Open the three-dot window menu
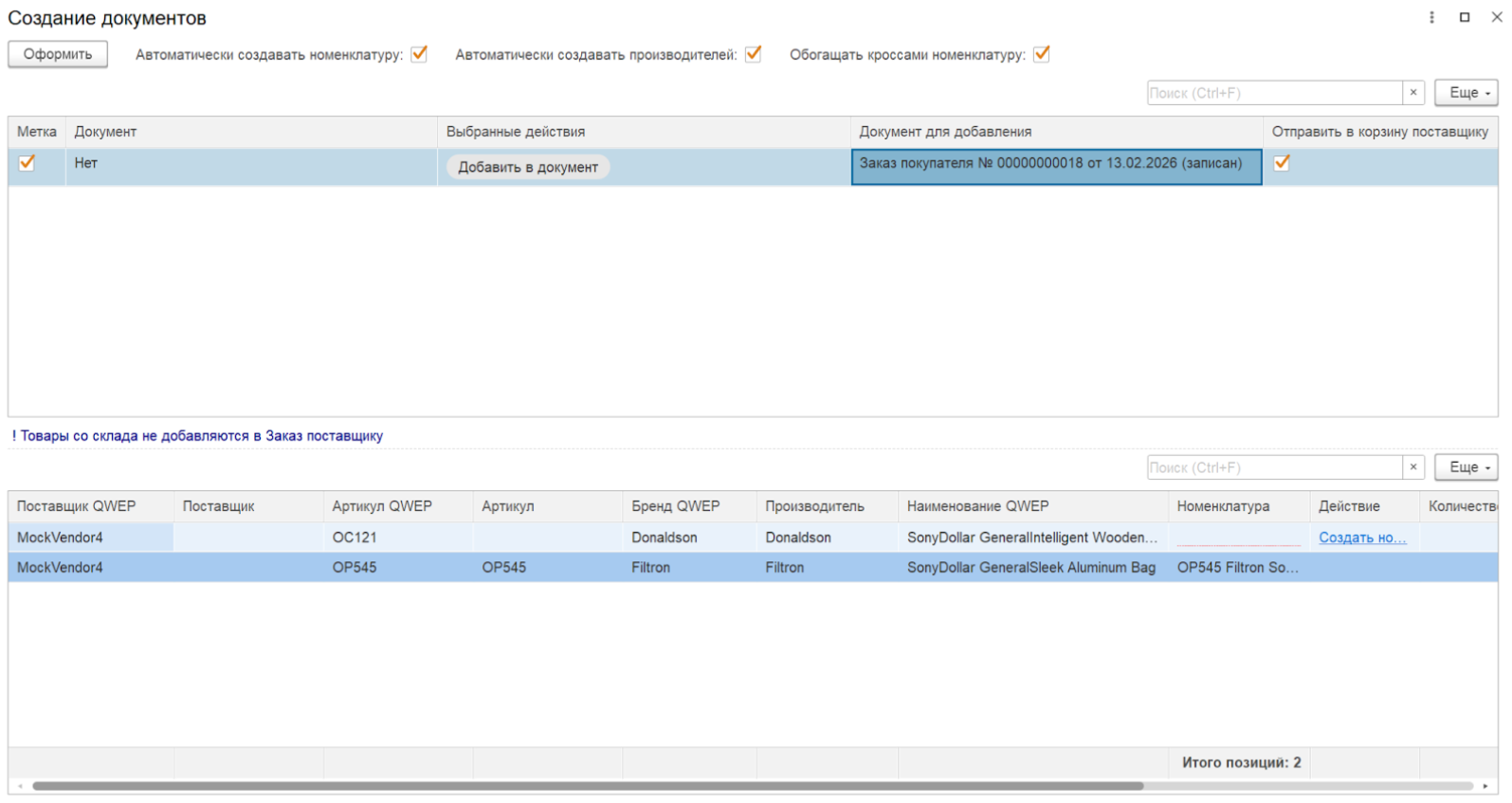The width and height of the screenshot is (1512, 803). point(1431,17)
